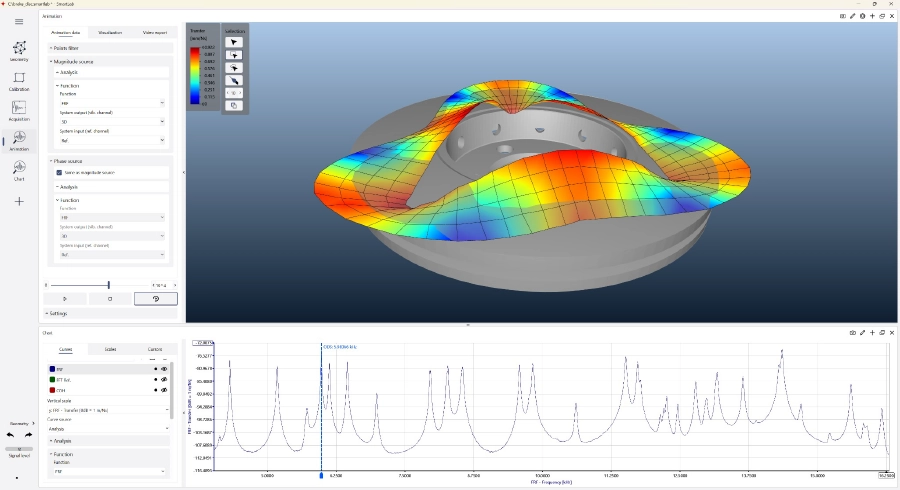Image resolution: width=900 pixels, height=490 pixels.
Task: Click the undo arrow icon
Action: coord(10,435)
